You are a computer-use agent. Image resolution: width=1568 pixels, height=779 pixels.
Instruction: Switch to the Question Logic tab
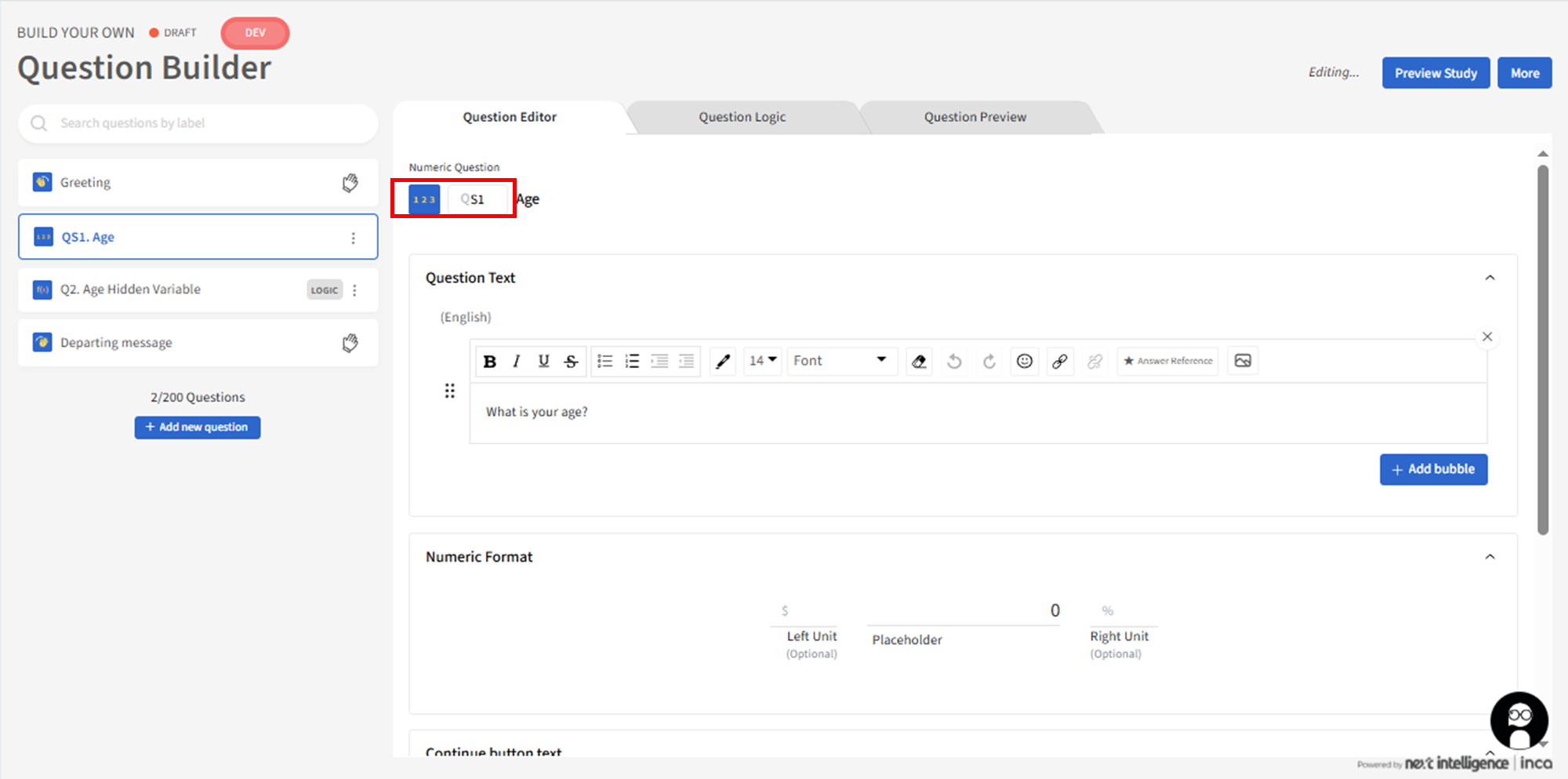coord(742,118)
